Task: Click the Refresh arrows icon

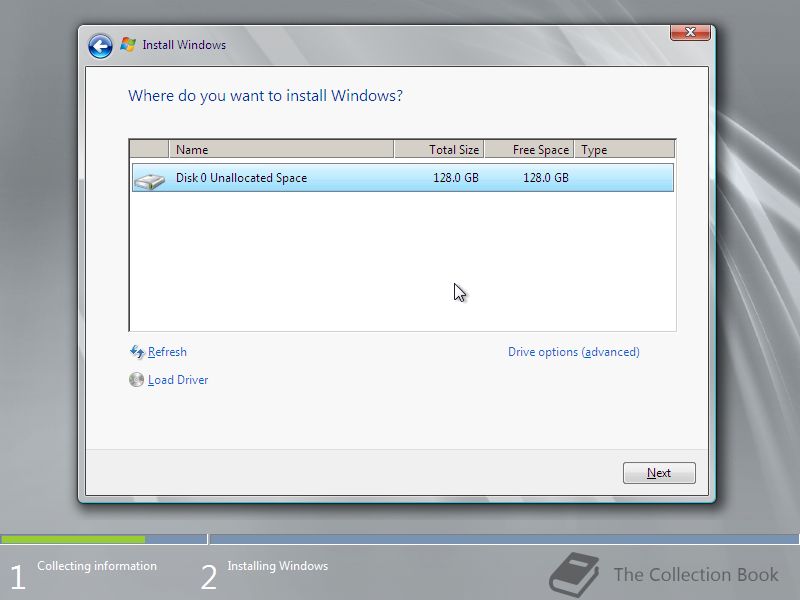Action: tap(136, 352)
